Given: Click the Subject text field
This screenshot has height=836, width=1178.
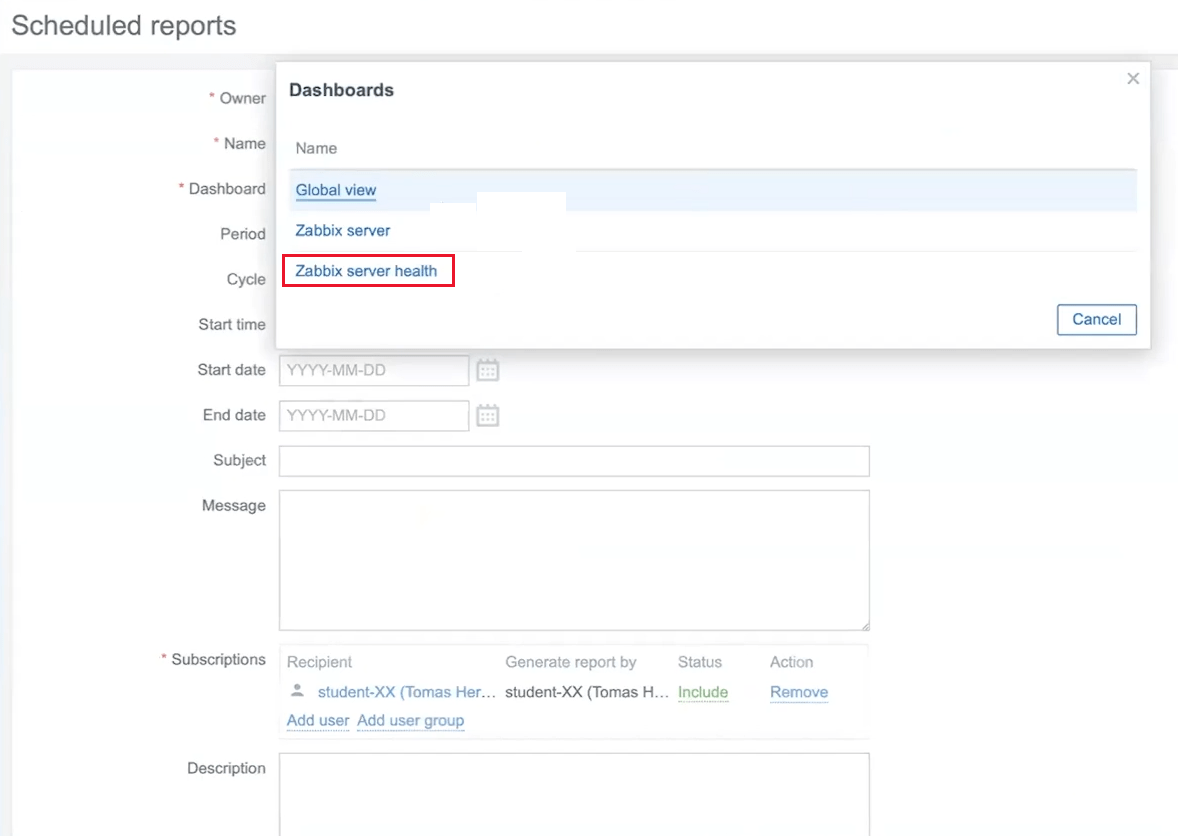Looking at the screenshot, I should pyautogui.click(x=573, y=461).
